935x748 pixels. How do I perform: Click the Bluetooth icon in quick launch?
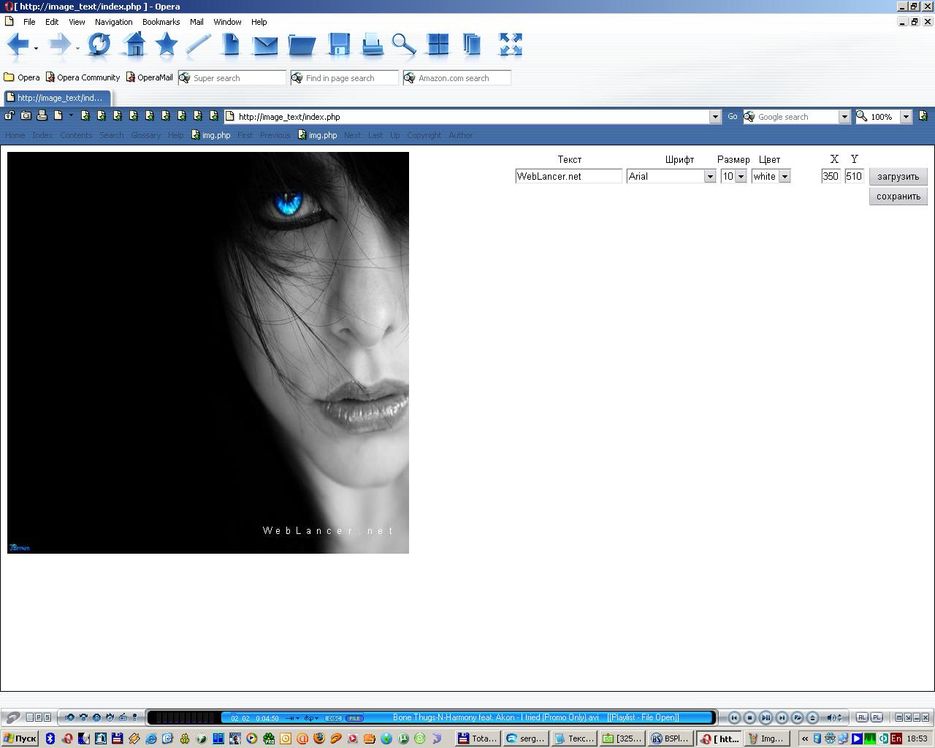coord(50,738)
